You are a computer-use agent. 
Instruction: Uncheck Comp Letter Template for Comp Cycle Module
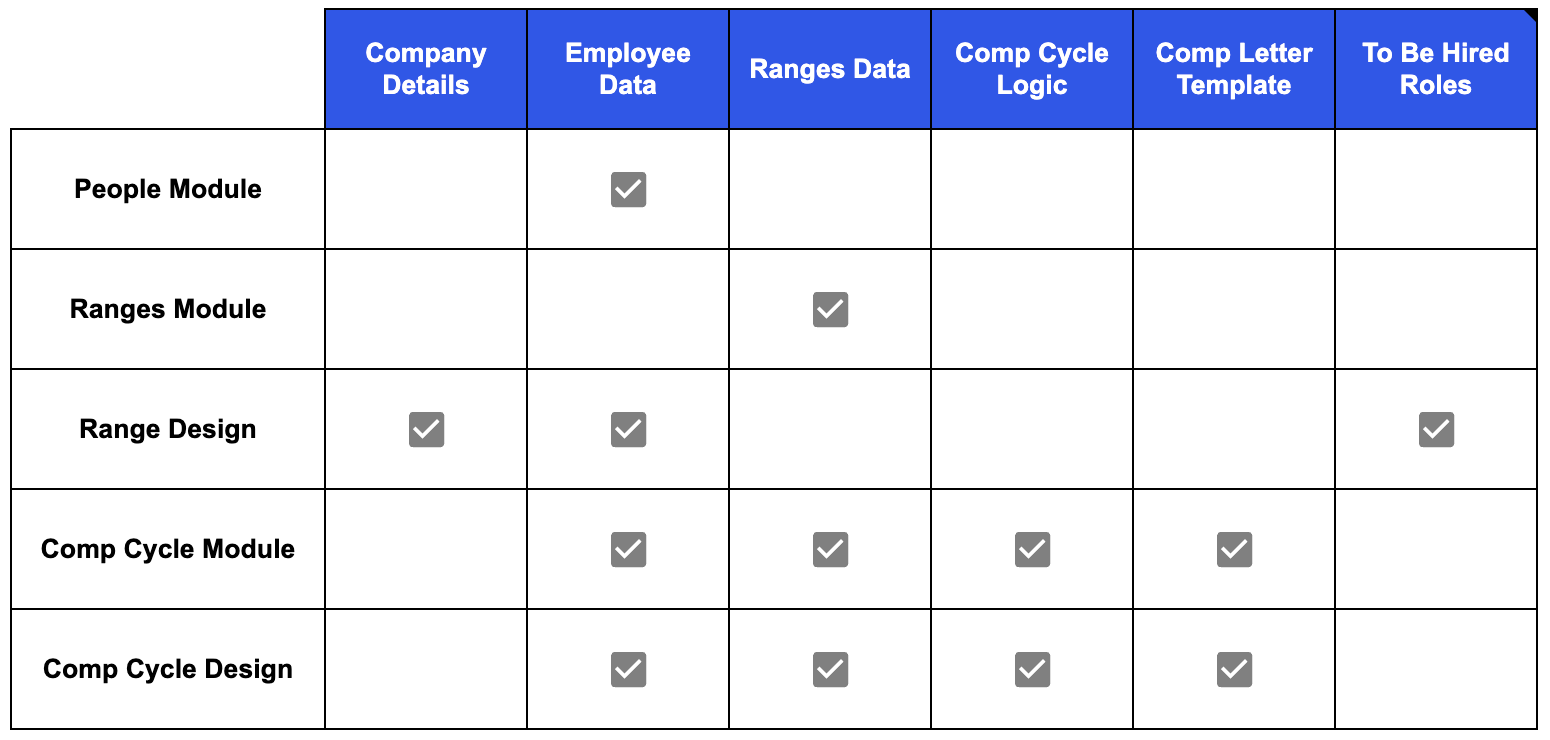pos(1234,549)
